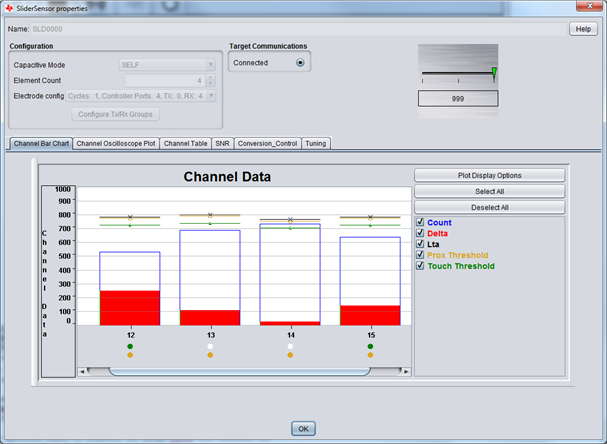This screenshot has height=444, width=607.
Task: Click the slider value field showing 999
Action: [x=458, y=99]
